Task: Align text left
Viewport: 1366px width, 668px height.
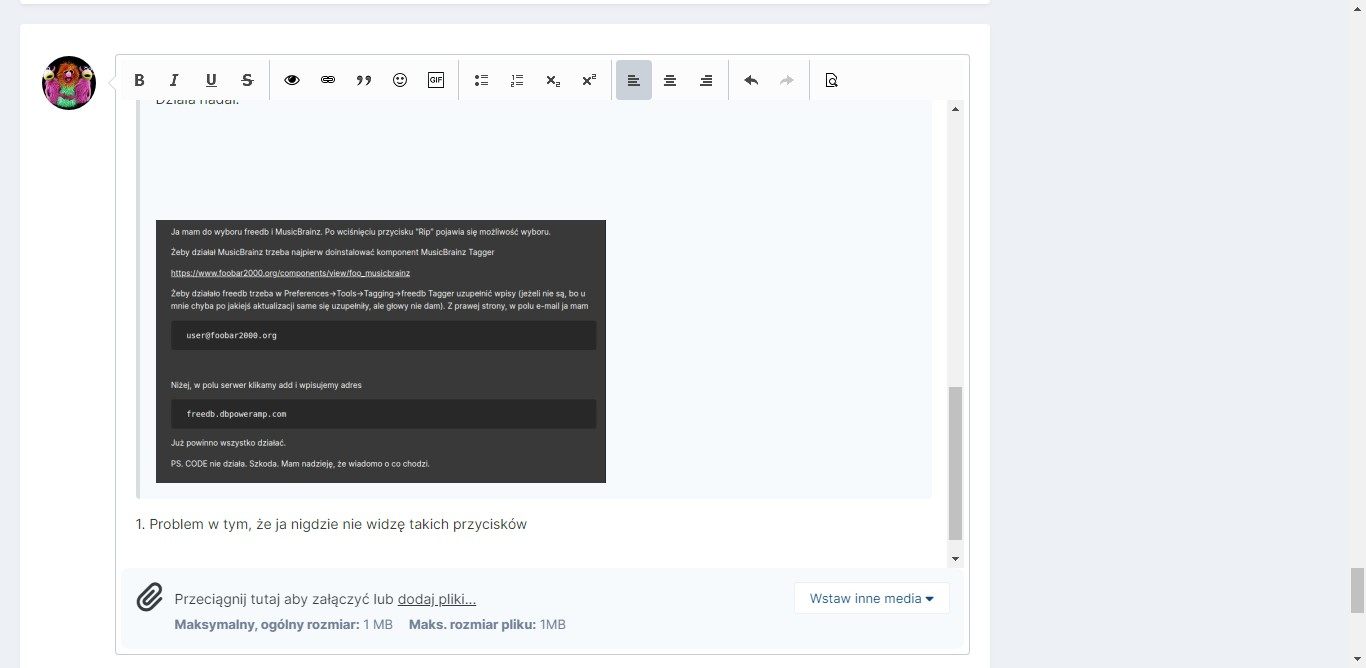Action: 634,80
